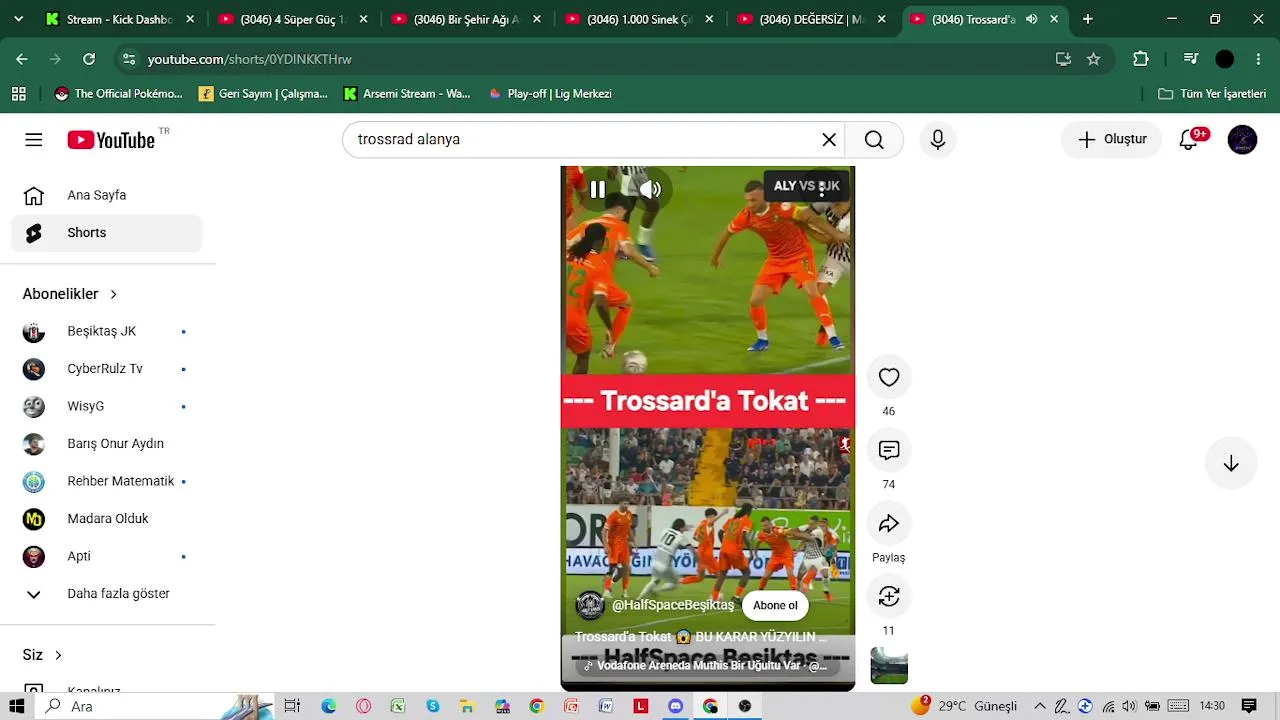1280x720 pixels.
Task: Open the Geri Sayım bookmark
Action: pos(264,94)
